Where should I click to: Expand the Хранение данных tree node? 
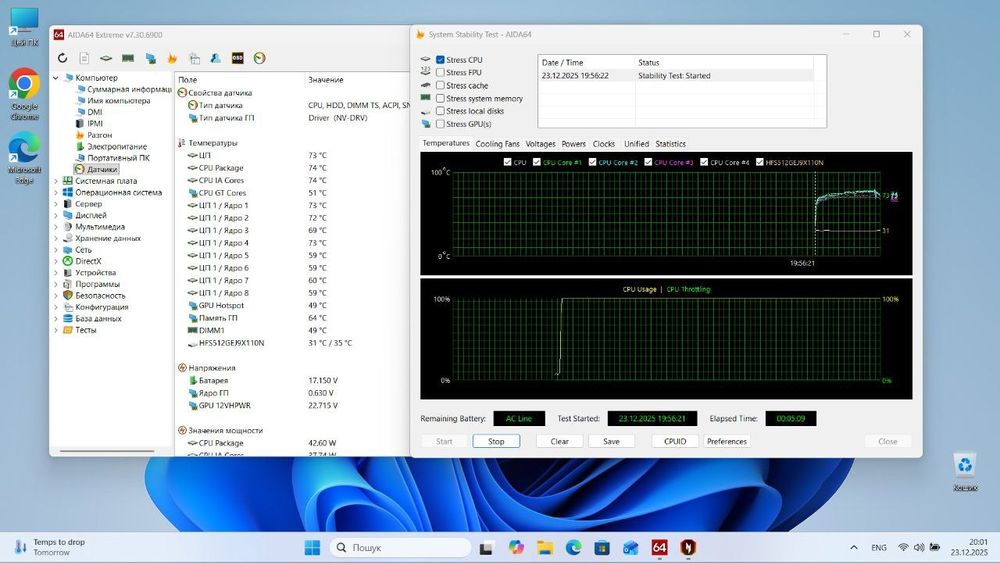(x=56, y=238)
